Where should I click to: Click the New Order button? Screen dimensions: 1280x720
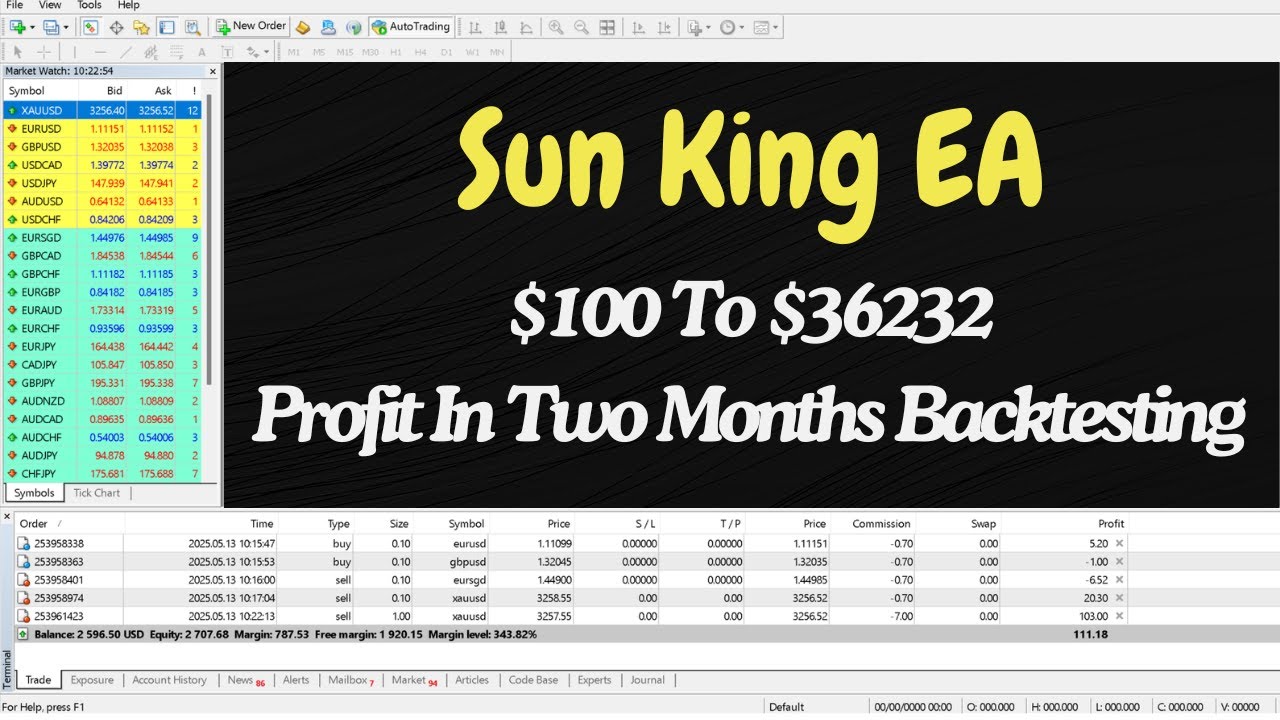[251, 26]
